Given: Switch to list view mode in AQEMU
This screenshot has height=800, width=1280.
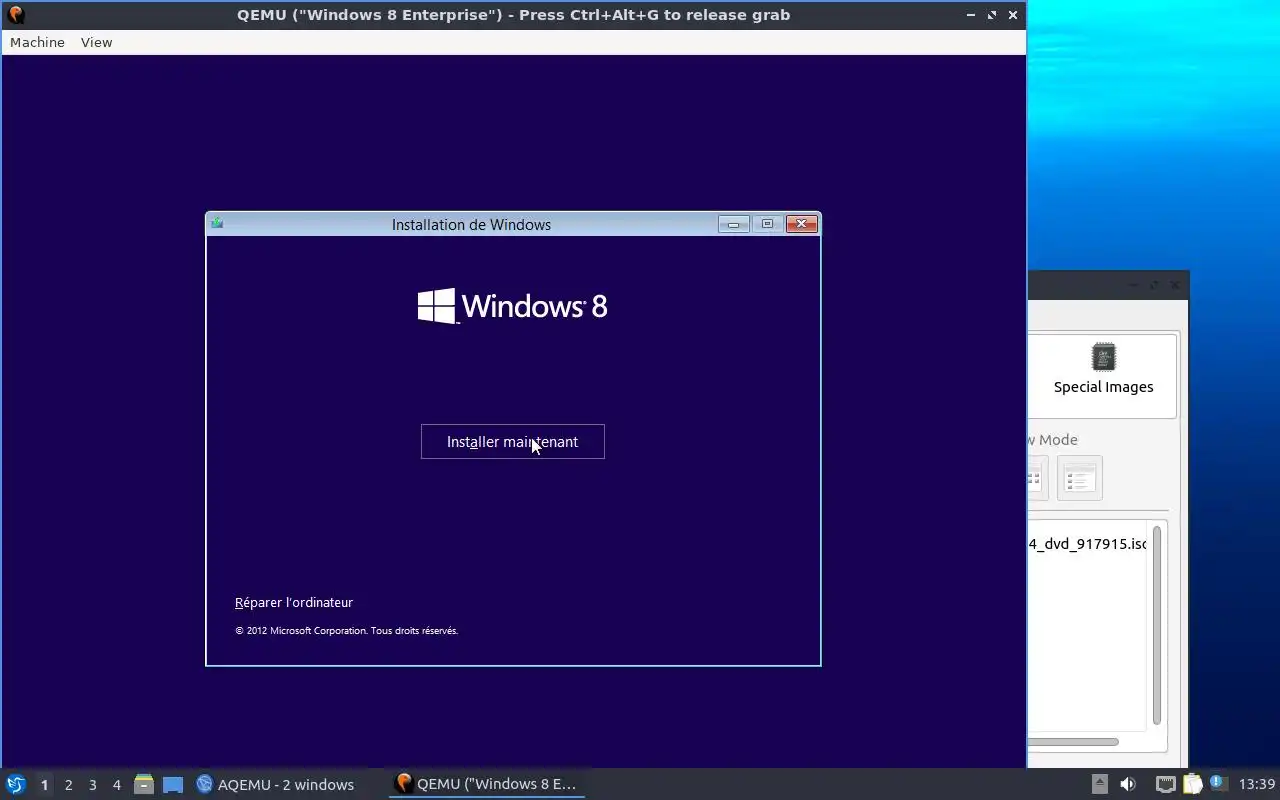Looking at the screenshot, I should tap(1079, 478).
